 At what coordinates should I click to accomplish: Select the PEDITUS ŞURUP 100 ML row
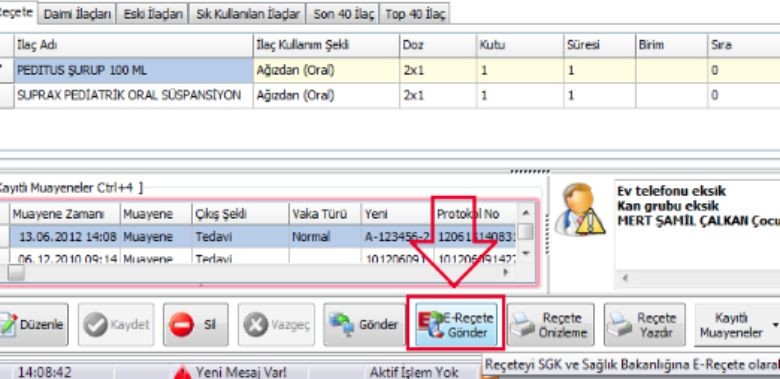(x=390, y=70)
